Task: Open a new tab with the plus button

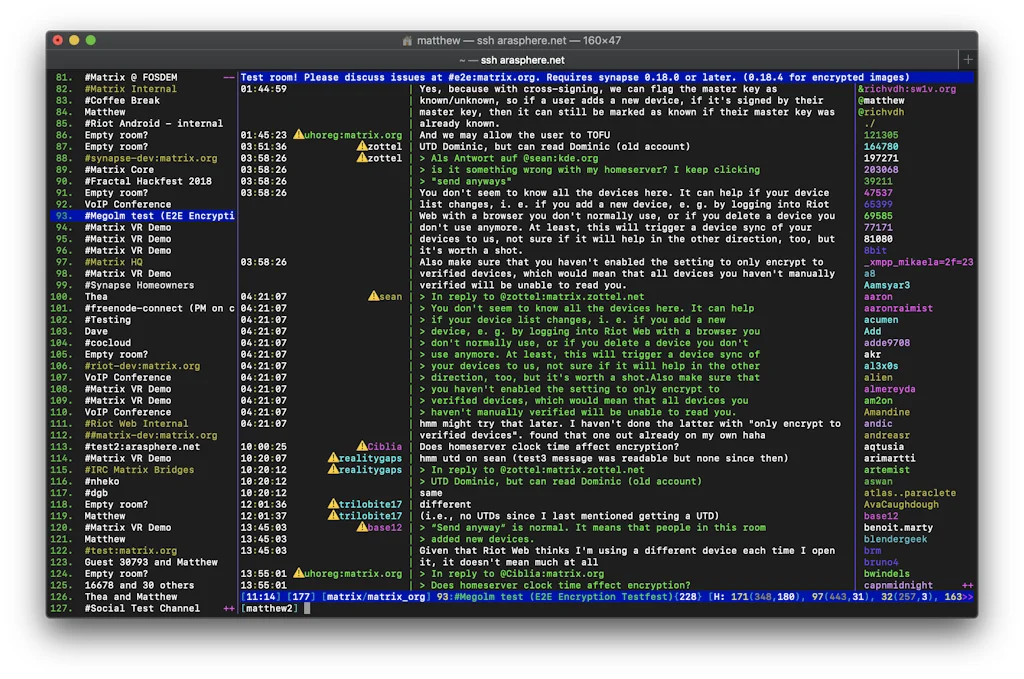Action: click(x=966, y=59)
